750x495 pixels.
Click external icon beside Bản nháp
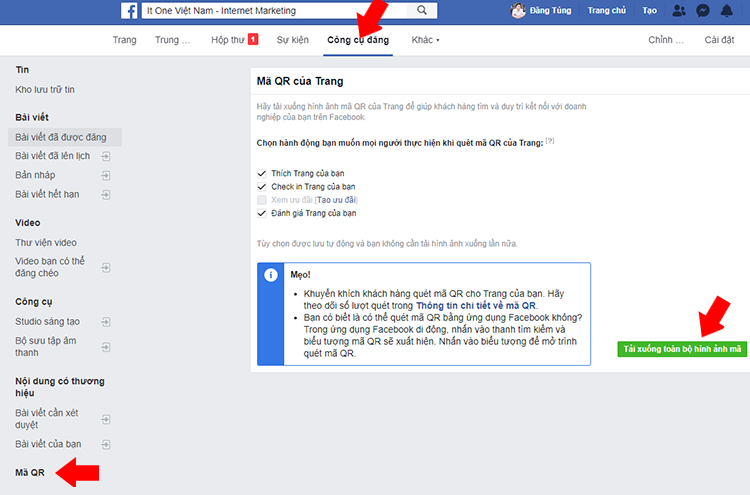pos(105,175)
